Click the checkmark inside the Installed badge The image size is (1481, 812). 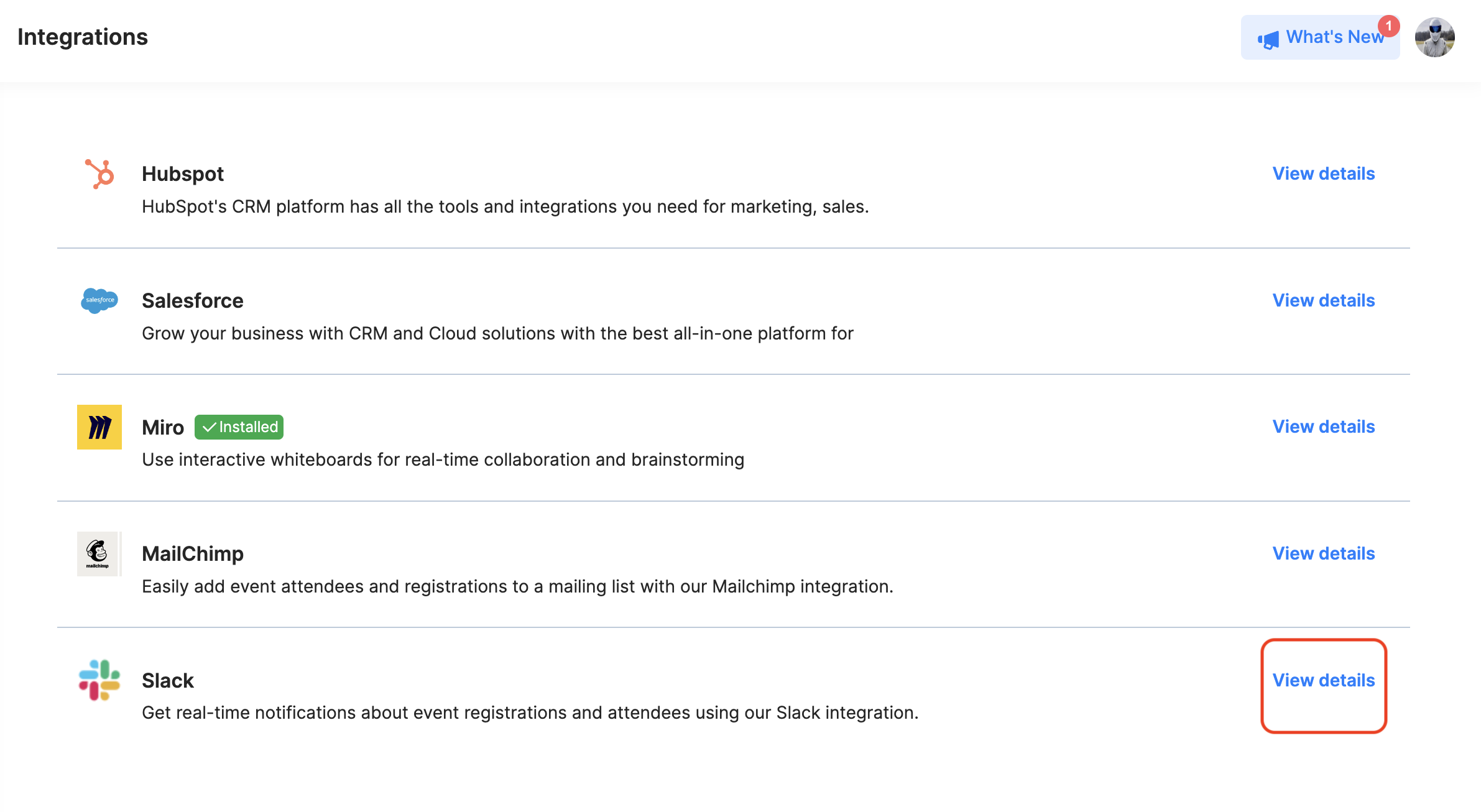pyautogui.click(x=210, y=427)
